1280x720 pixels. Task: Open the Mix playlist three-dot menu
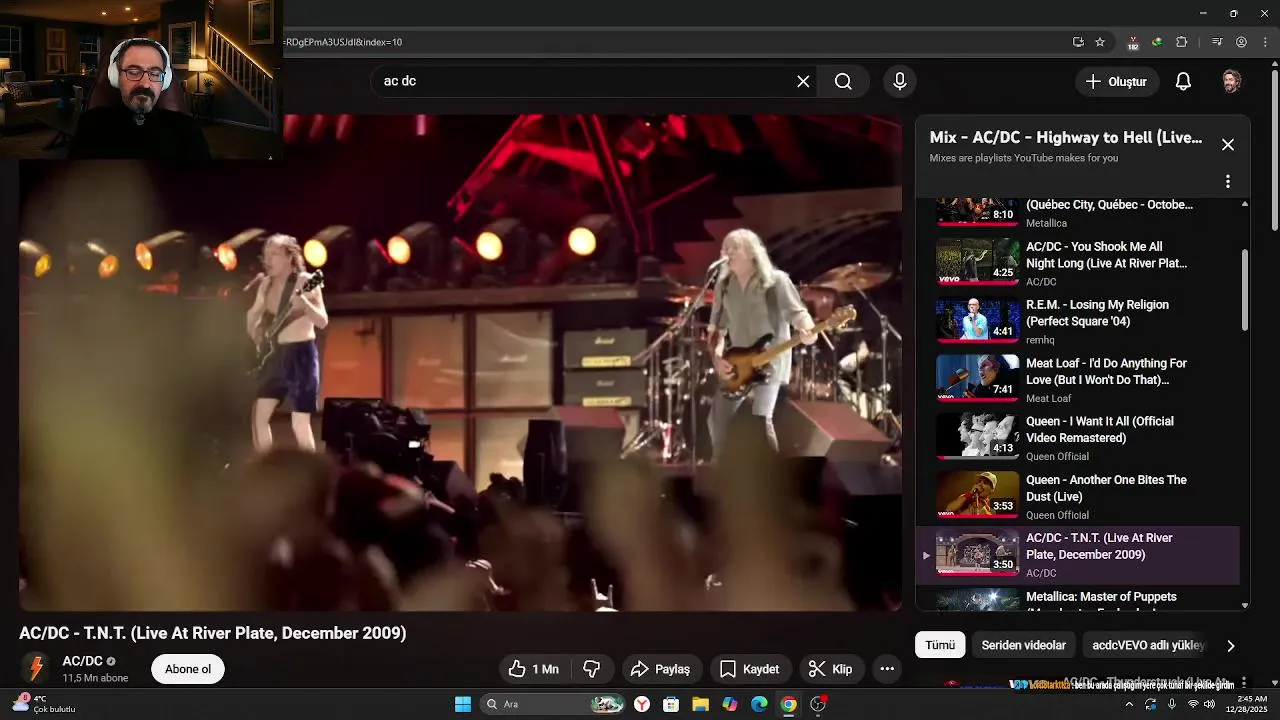pos(1228,182)
